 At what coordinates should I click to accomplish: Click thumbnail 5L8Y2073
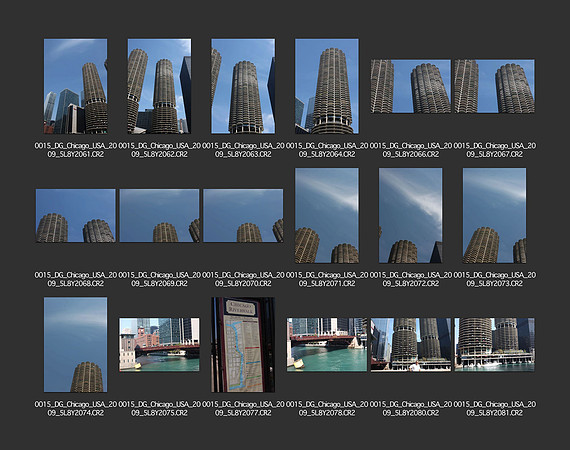494,216
